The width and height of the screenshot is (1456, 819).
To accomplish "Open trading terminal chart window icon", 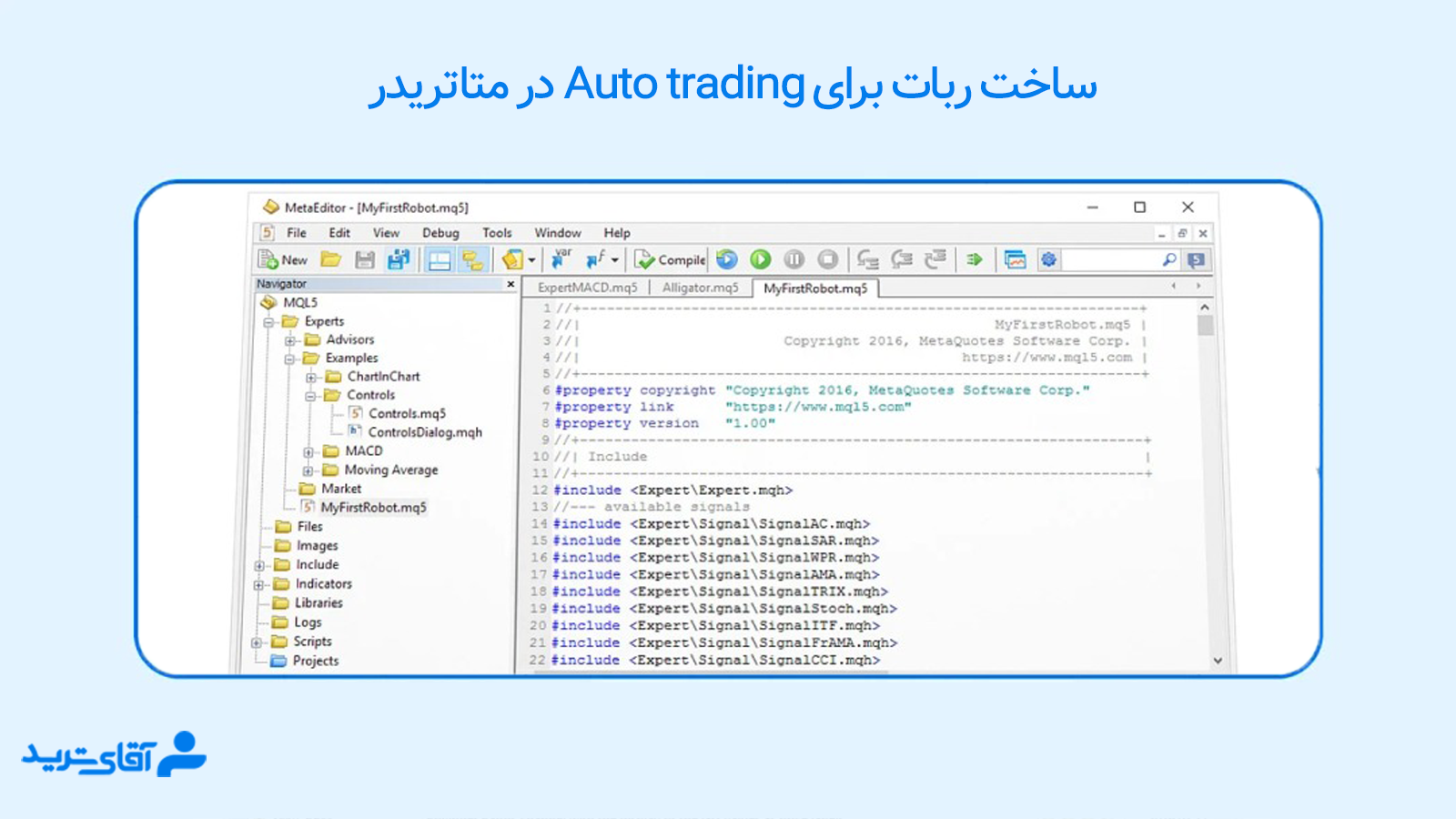I will [1016, 260].
